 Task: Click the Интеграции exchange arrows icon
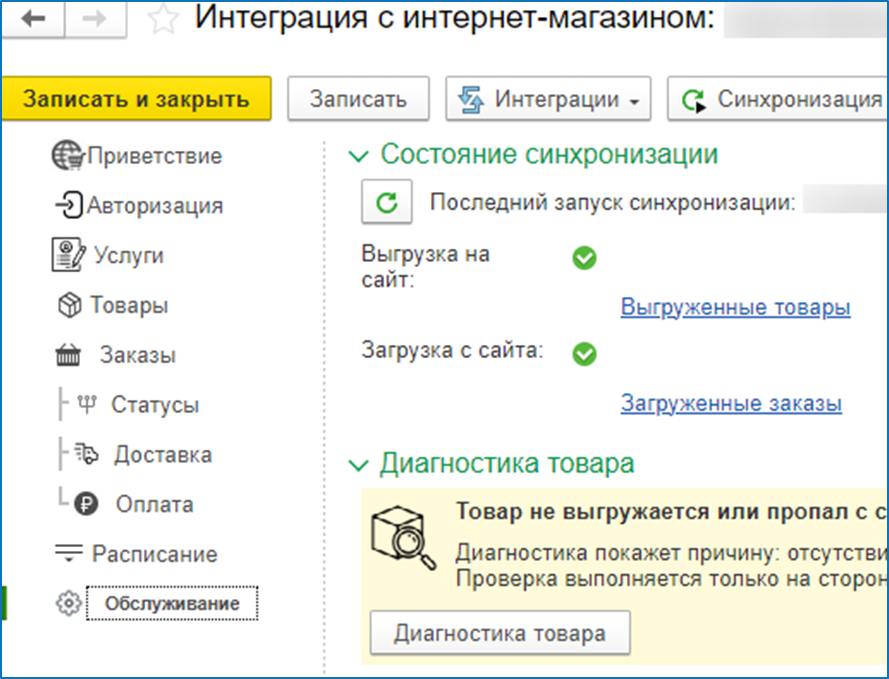point(471,99)
